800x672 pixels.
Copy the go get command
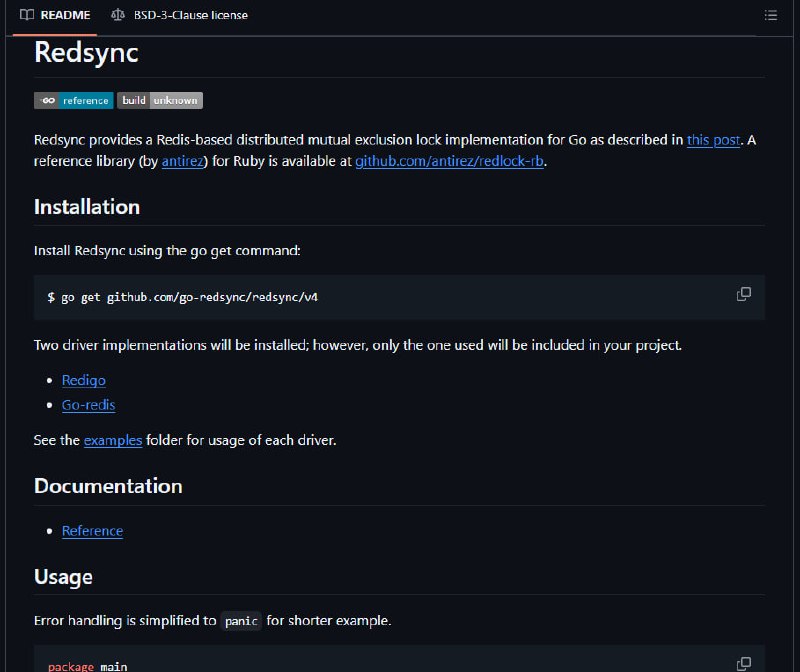click(x=743, y=294)
